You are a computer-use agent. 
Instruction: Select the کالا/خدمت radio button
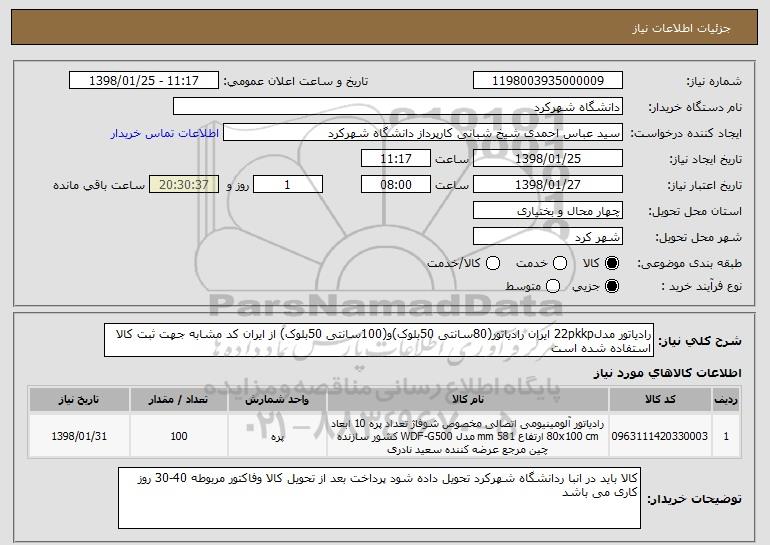[x=493, y=263]
